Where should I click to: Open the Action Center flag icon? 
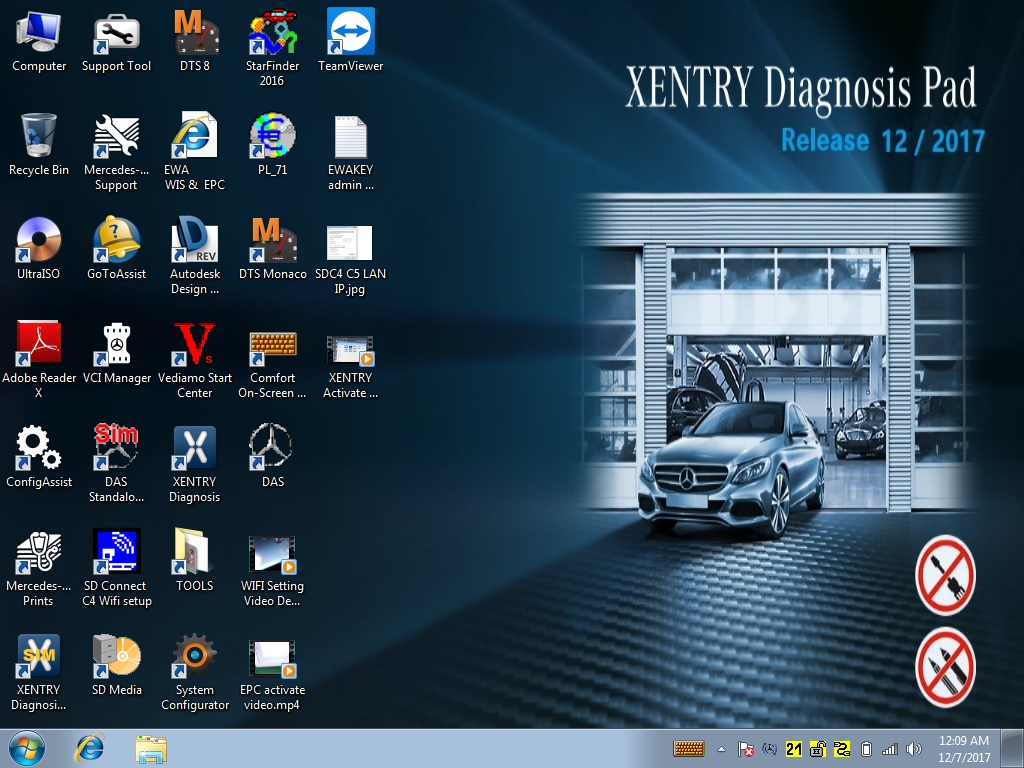pos(745,749)
